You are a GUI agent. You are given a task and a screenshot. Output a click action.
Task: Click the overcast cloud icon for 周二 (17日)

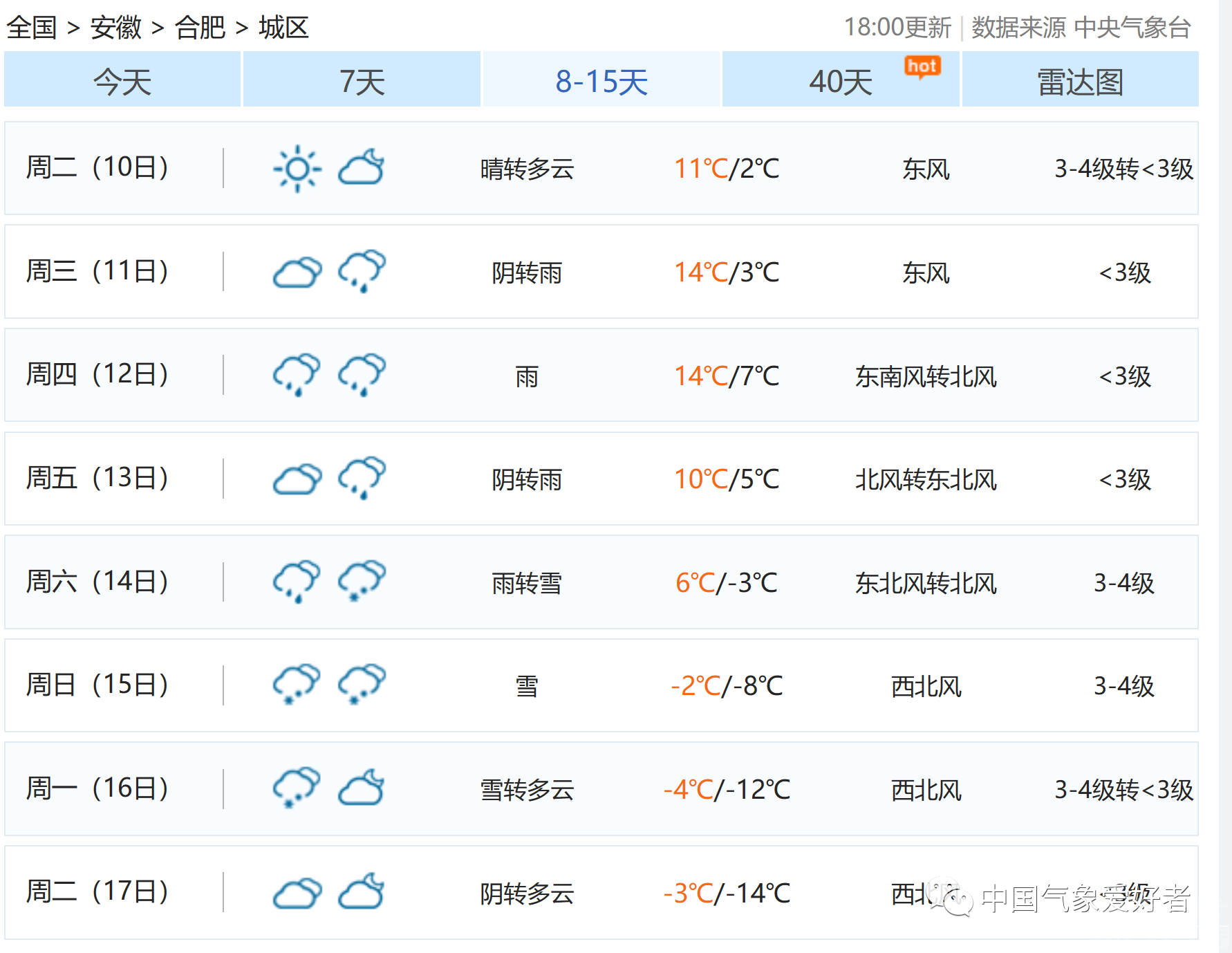[x=297, y=893]
